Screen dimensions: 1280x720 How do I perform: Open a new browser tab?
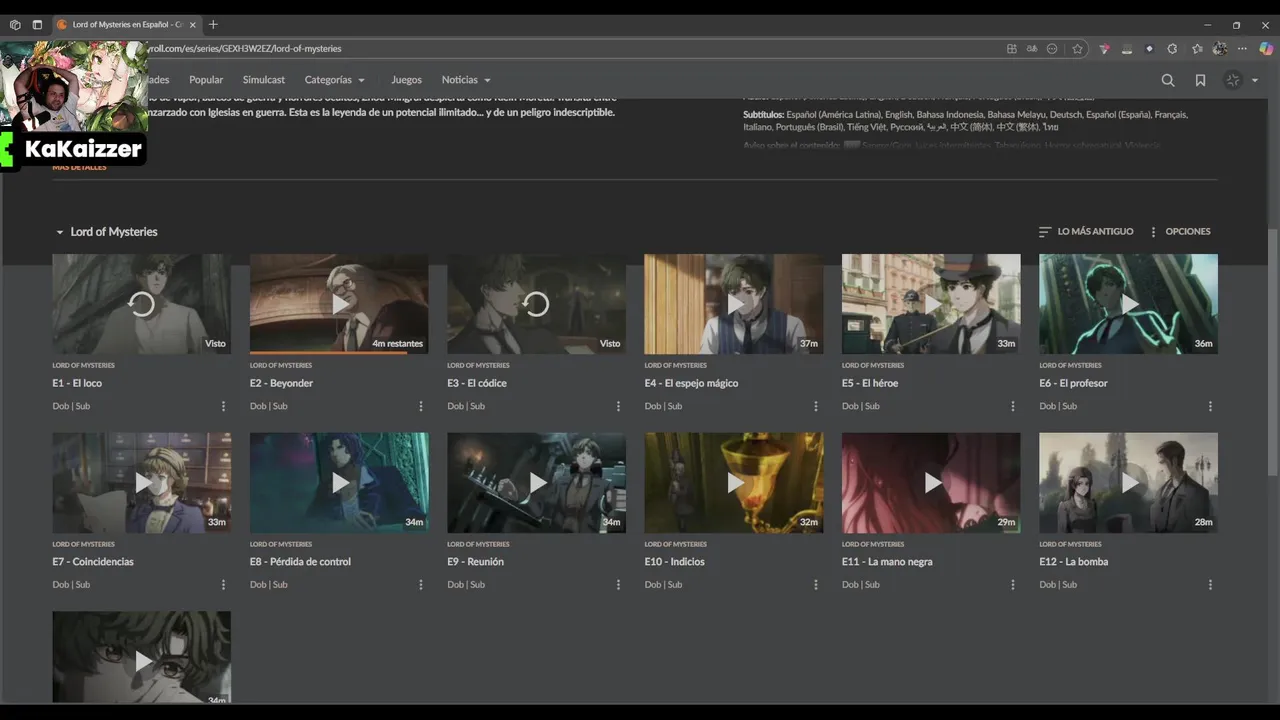[x=213, y=24]
